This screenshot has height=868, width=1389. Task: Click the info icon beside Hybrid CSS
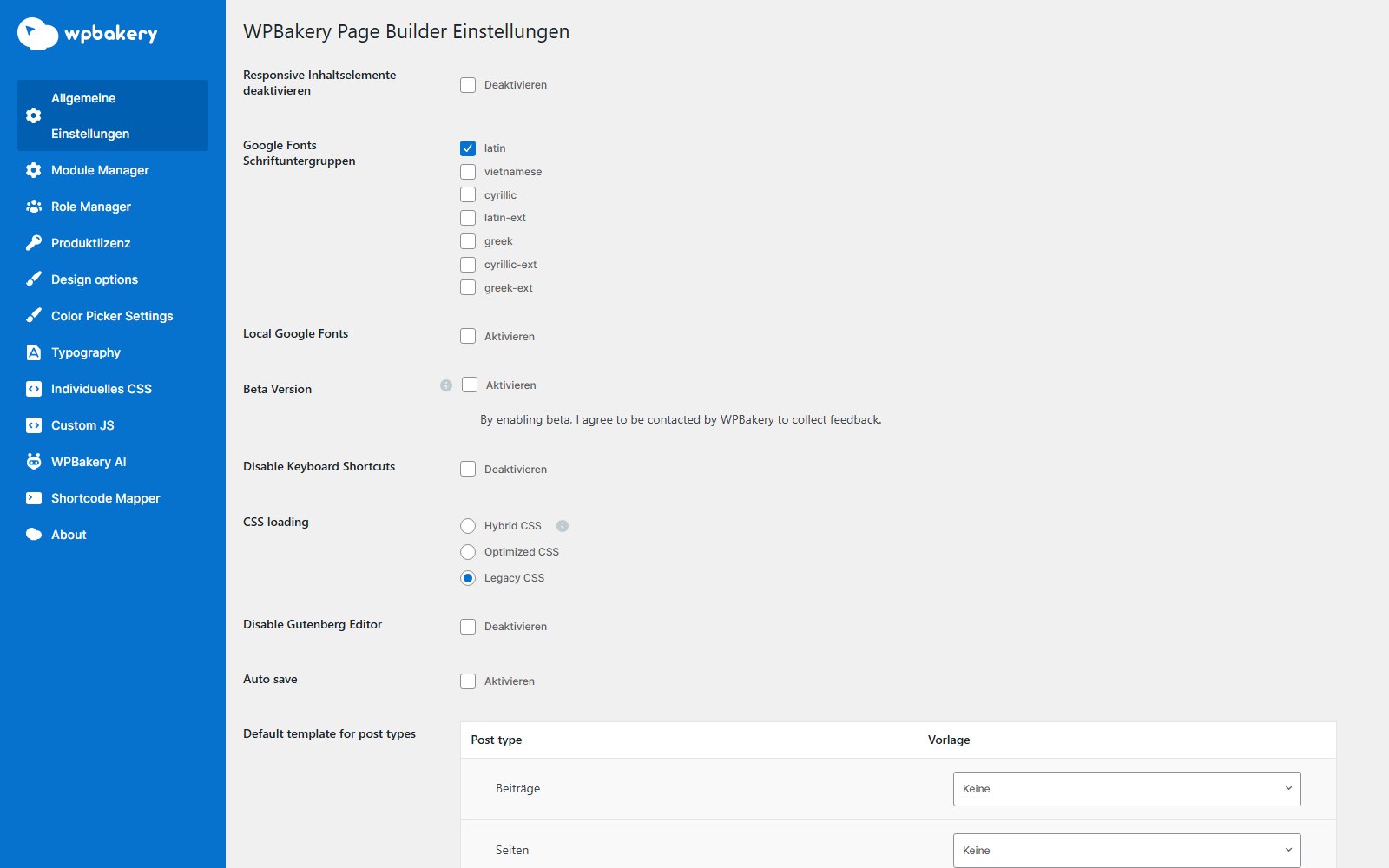click(563, 526)
